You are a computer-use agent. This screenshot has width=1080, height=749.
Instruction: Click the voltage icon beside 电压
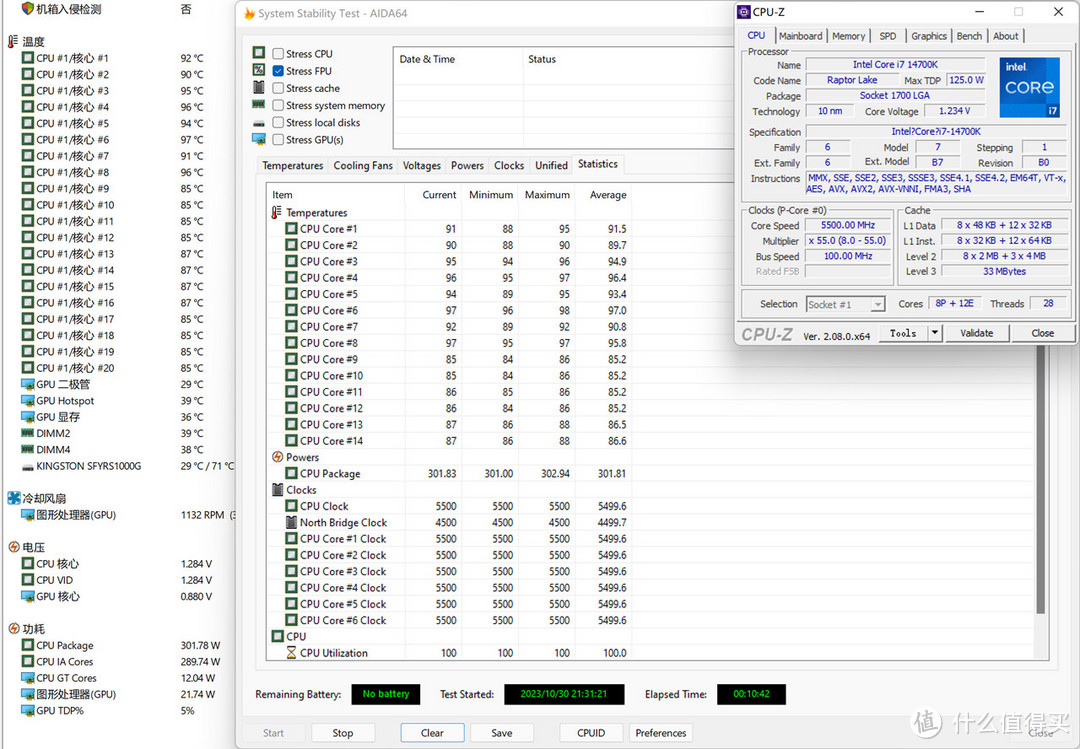pos(14,547)
